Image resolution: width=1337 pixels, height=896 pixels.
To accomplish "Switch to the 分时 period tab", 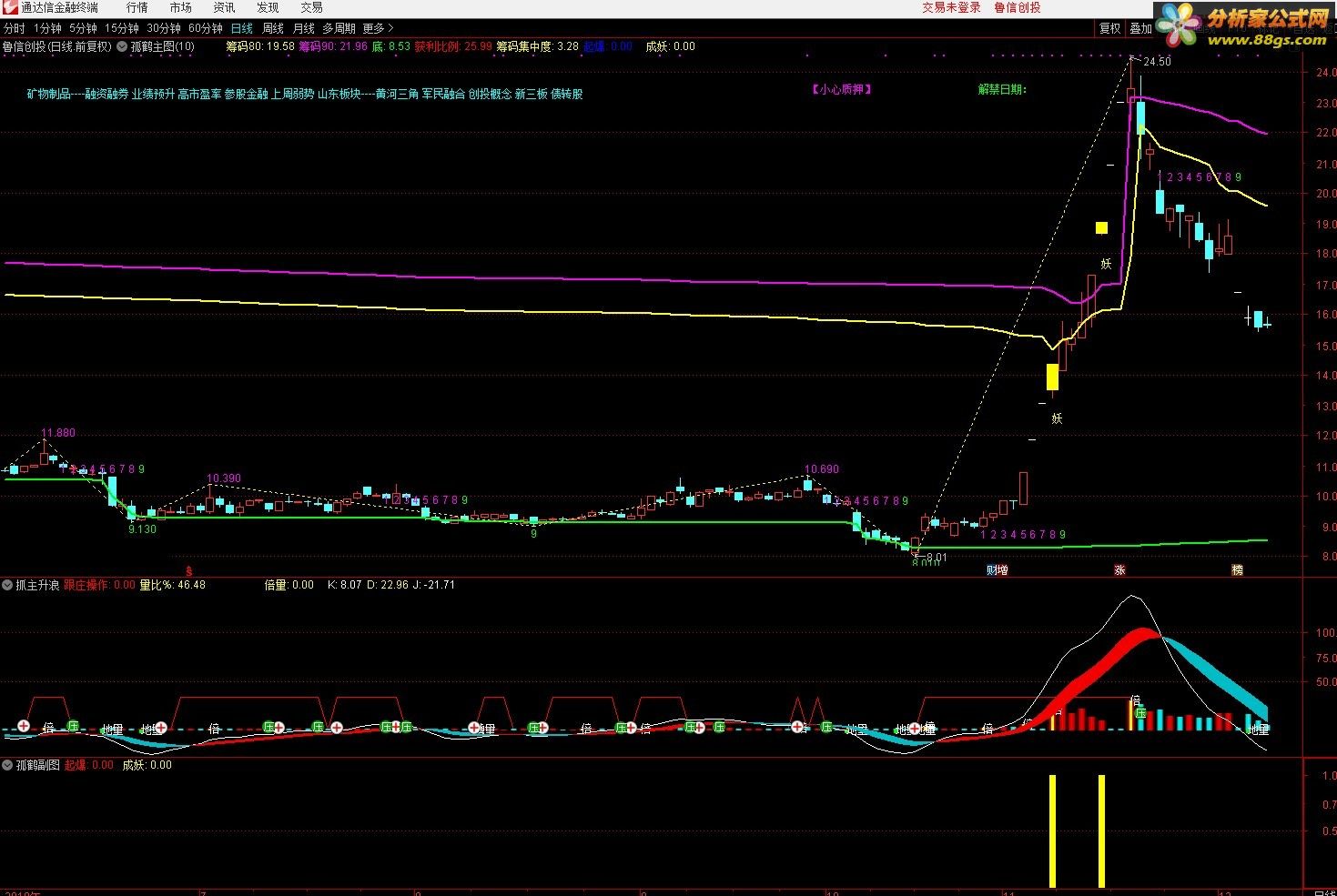I will [x=14, y=28].
